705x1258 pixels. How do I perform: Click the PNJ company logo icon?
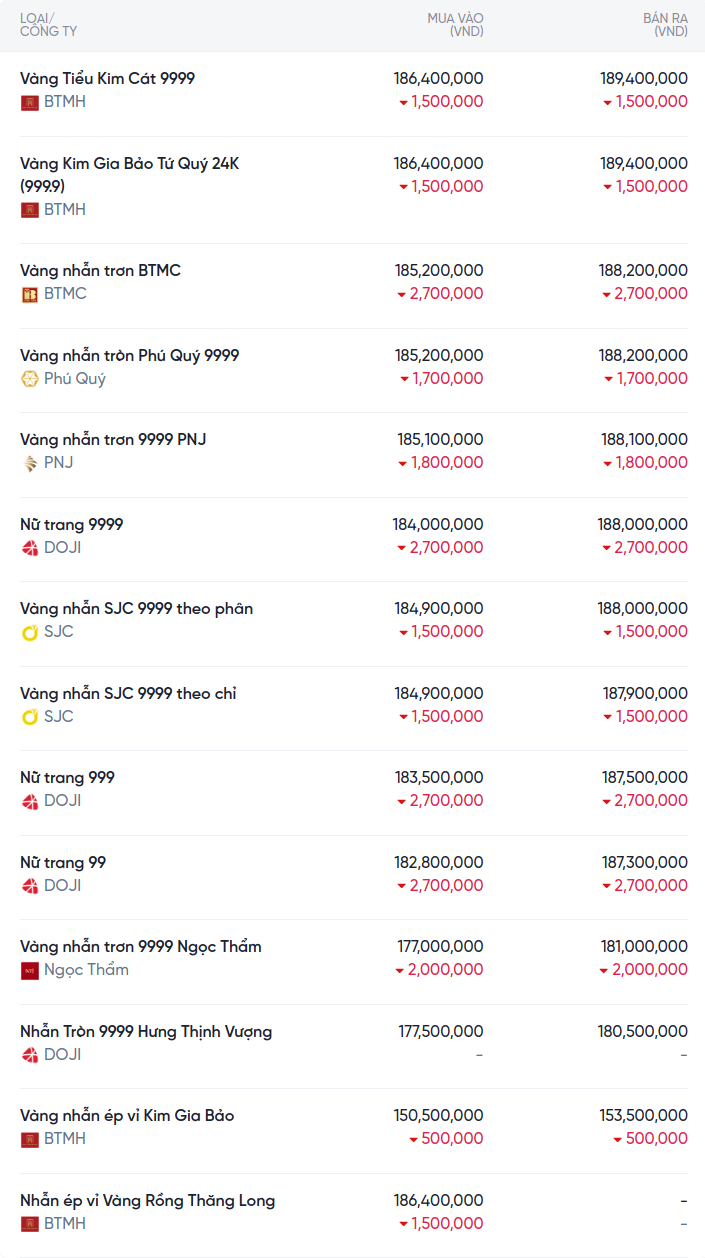30,463
